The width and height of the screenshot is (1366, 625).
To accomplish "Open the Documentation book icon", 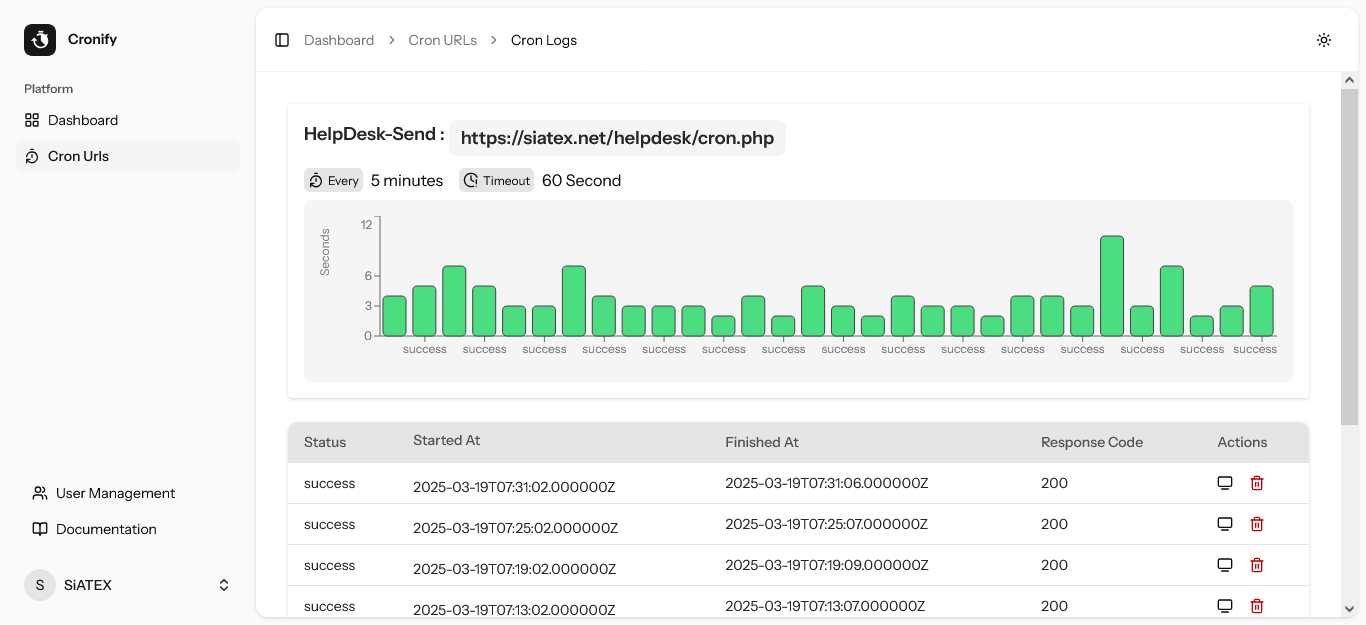I will (39, 528).
